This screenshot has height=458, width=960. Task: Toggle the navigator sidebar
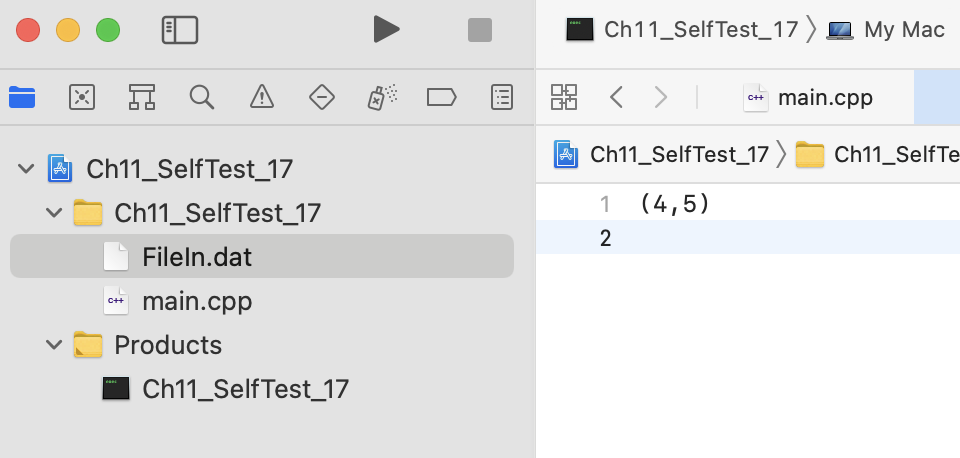(180, 30)
